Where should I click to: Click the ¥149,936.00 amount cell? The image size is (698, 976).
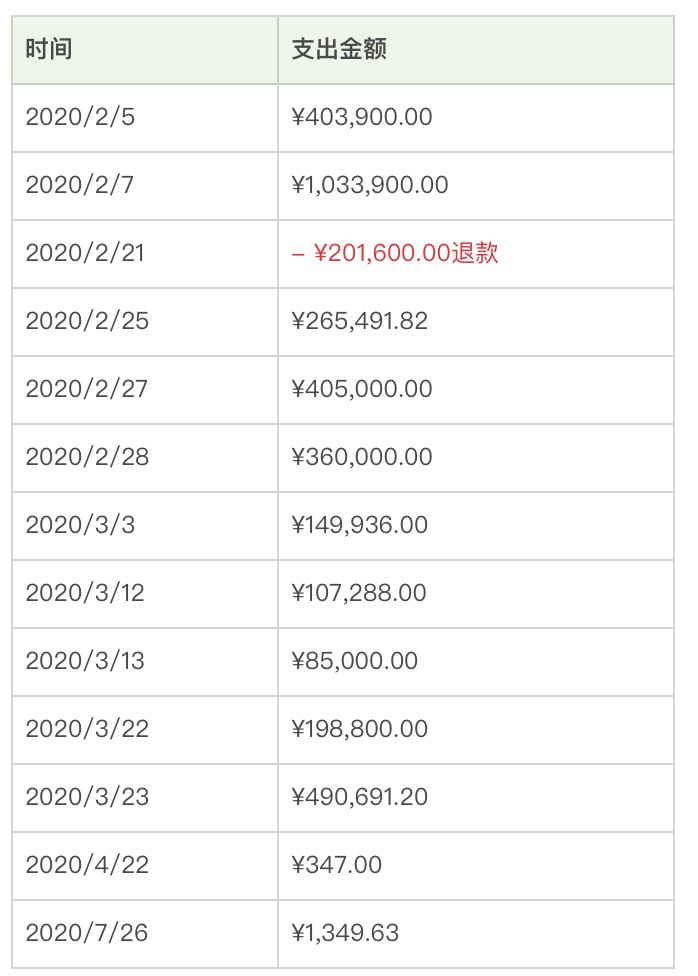point(360,525)
